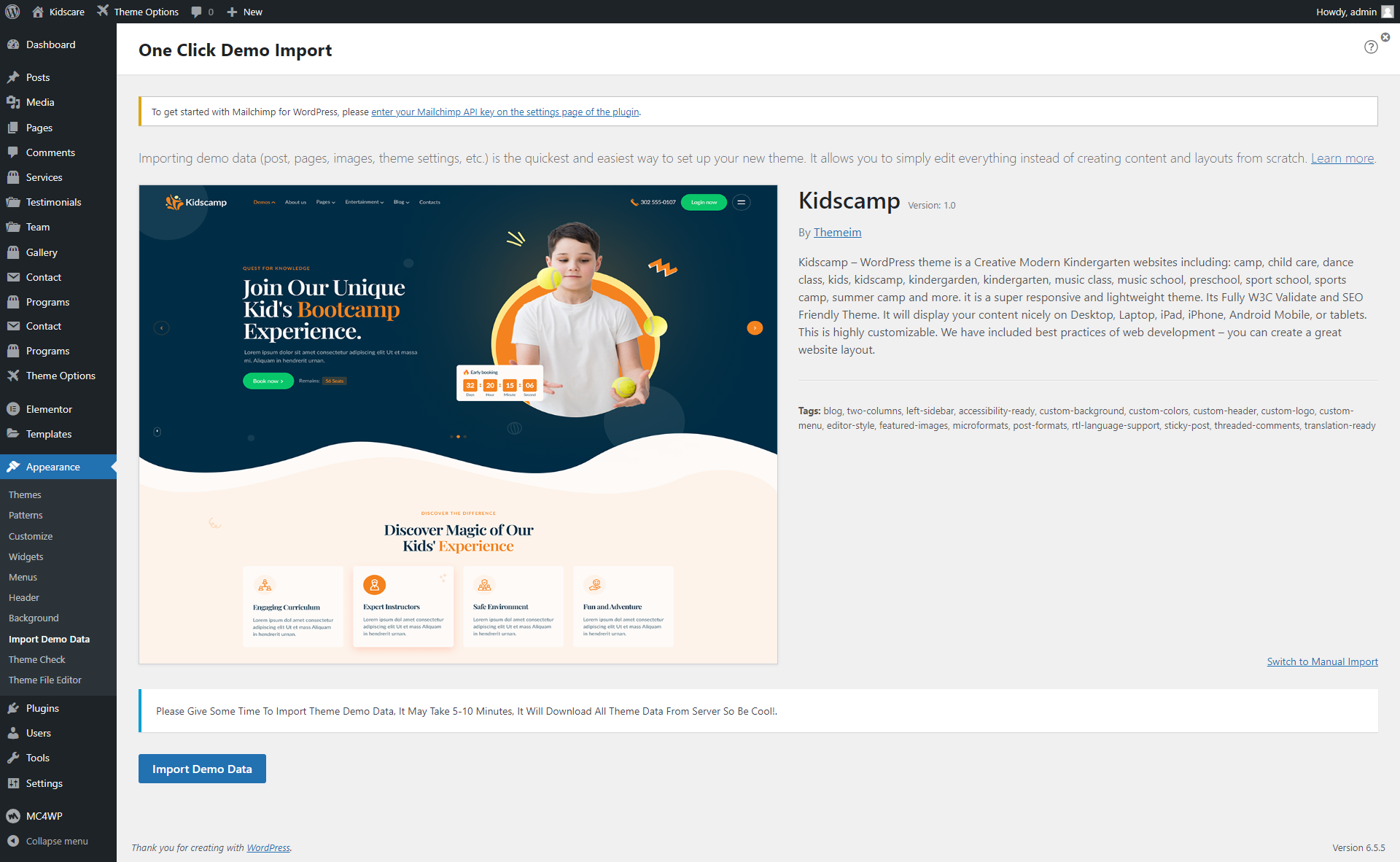Click the Comments icon in sidebar
This screenshot has height=862, width=1400.
point(13,152)
